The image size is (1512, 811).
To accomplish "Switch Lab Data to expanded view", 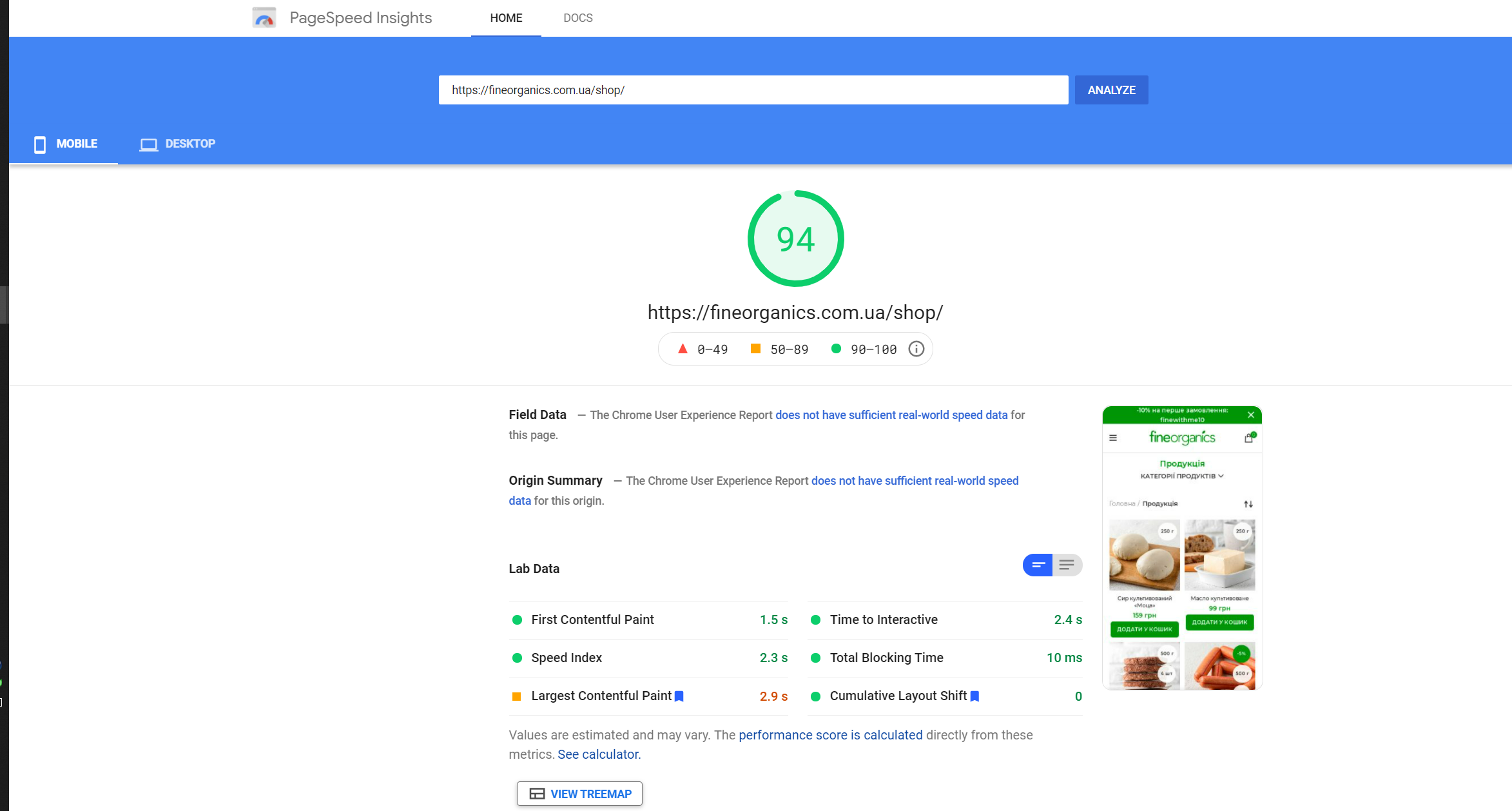I will [1067, 565].
